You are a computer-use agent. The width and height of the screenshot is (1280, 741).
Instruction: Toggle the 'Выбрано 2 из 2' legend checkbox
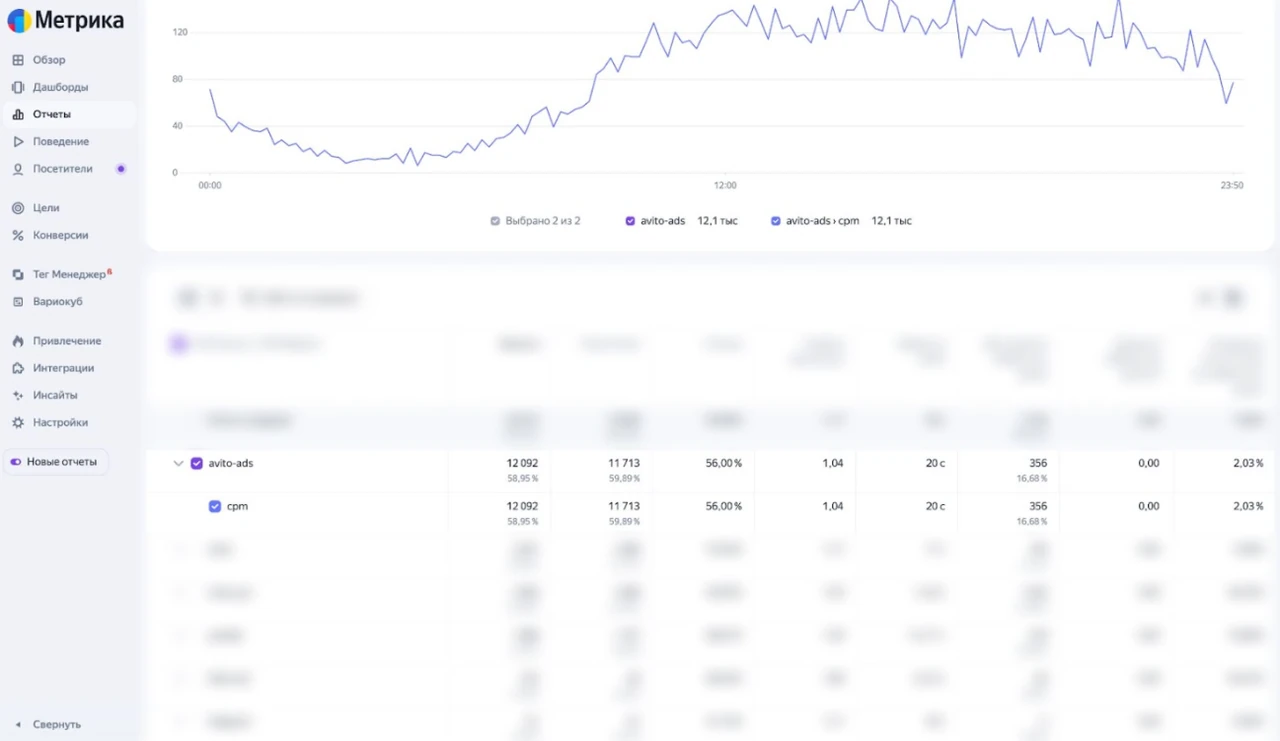pos(495,221)
